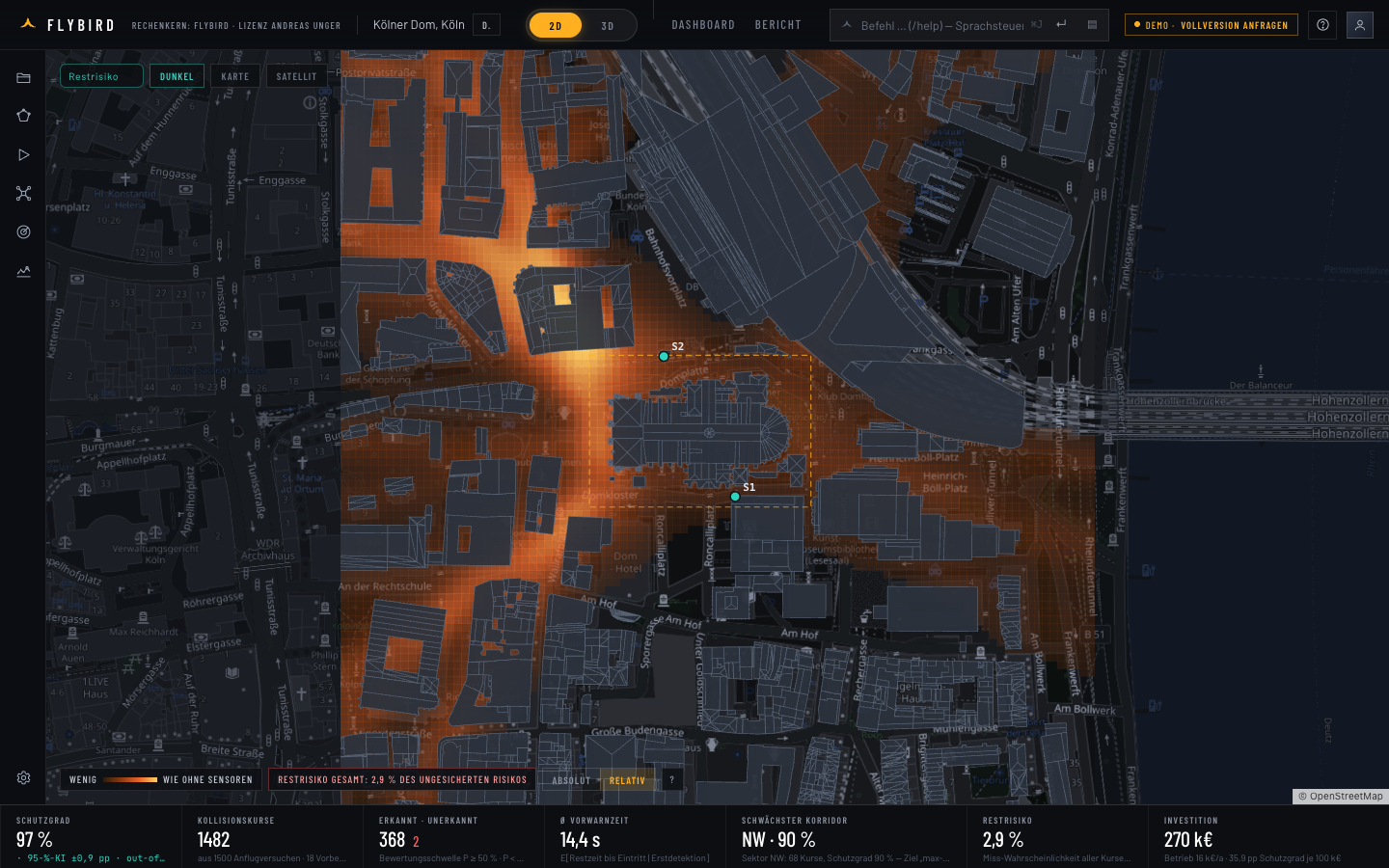Open the radar target icon in sidebar
The height and width of the screenshot is (868, 1389).
(x=23, y=231)
